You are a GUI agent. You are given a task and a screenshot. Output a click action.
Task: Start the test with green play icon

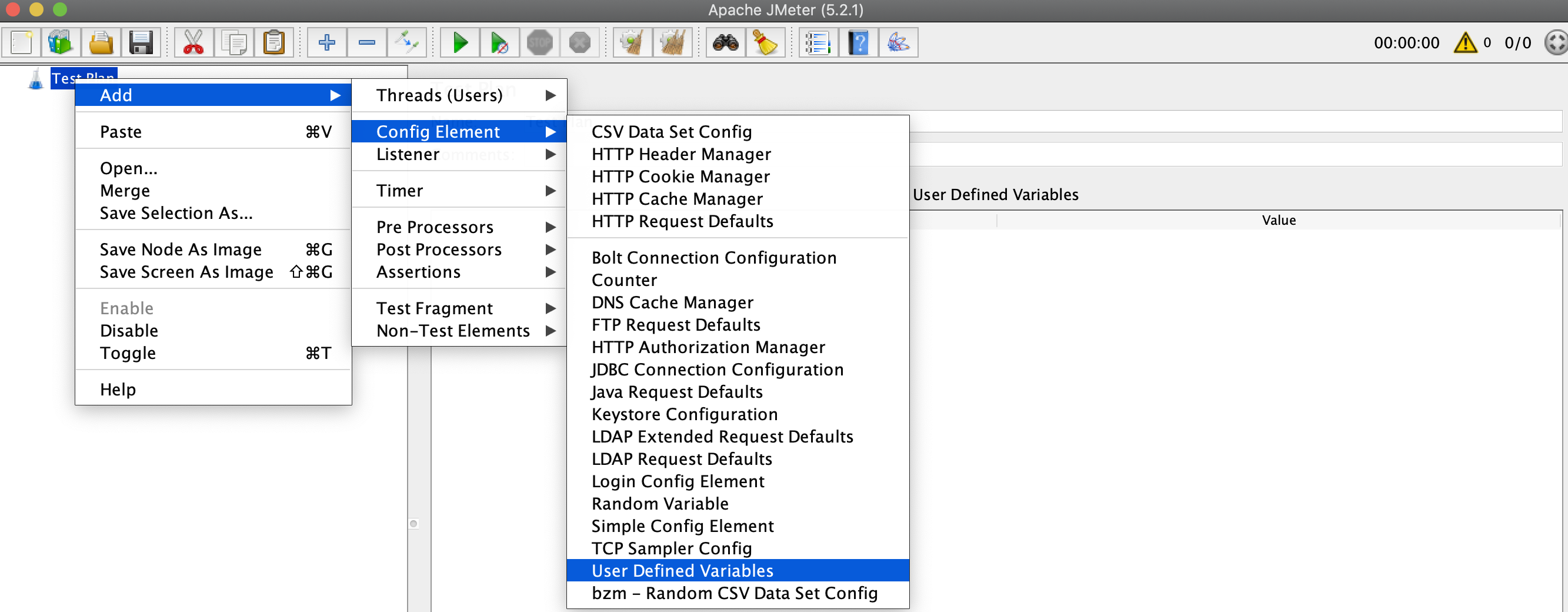tap(460, 42)
